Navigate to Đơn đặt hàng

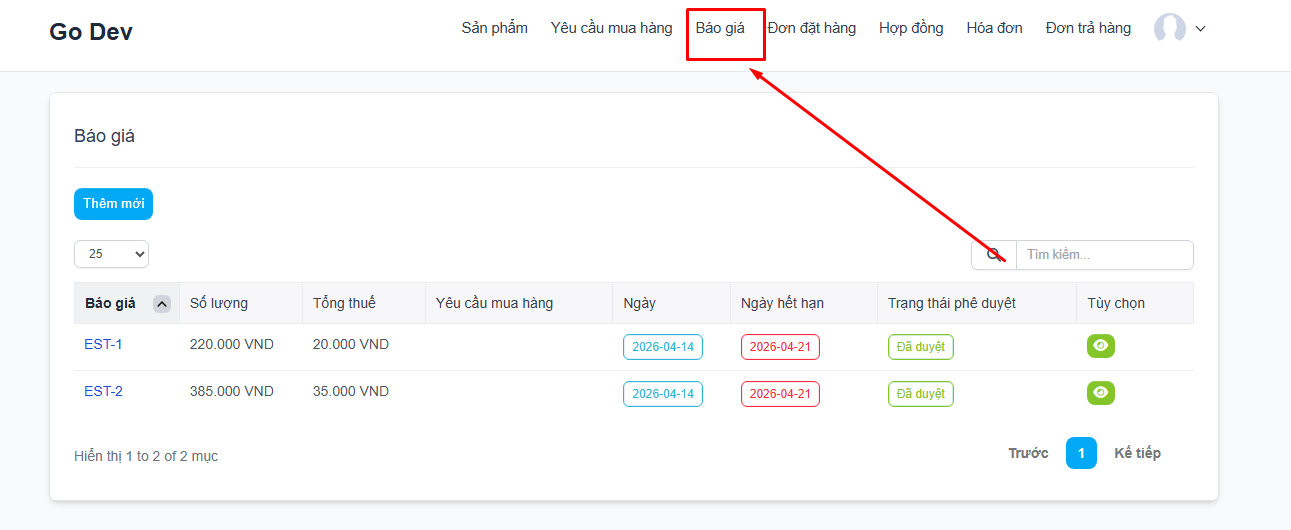click(811, 28)
